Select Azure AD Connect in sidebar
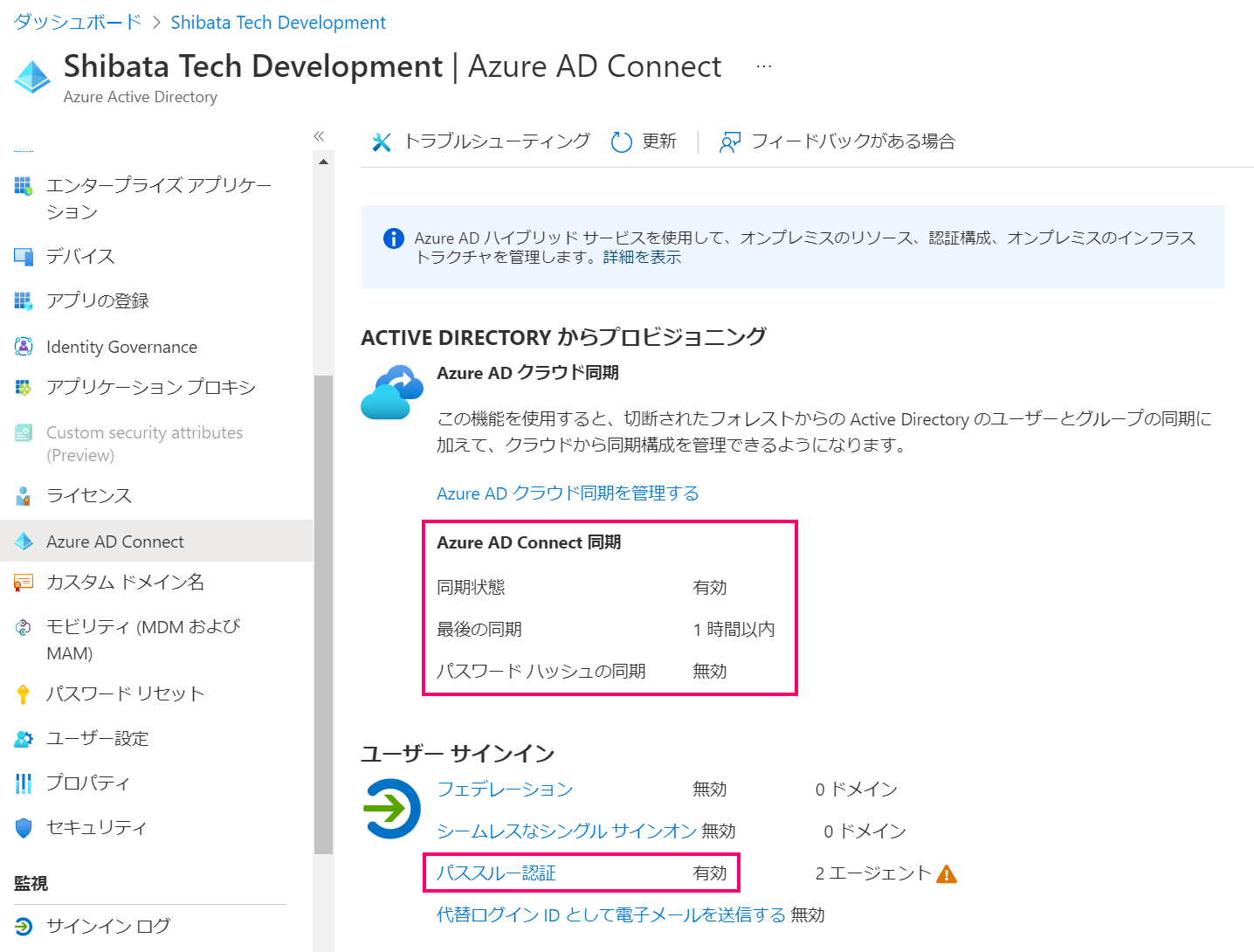 click(x=156, y=542)
